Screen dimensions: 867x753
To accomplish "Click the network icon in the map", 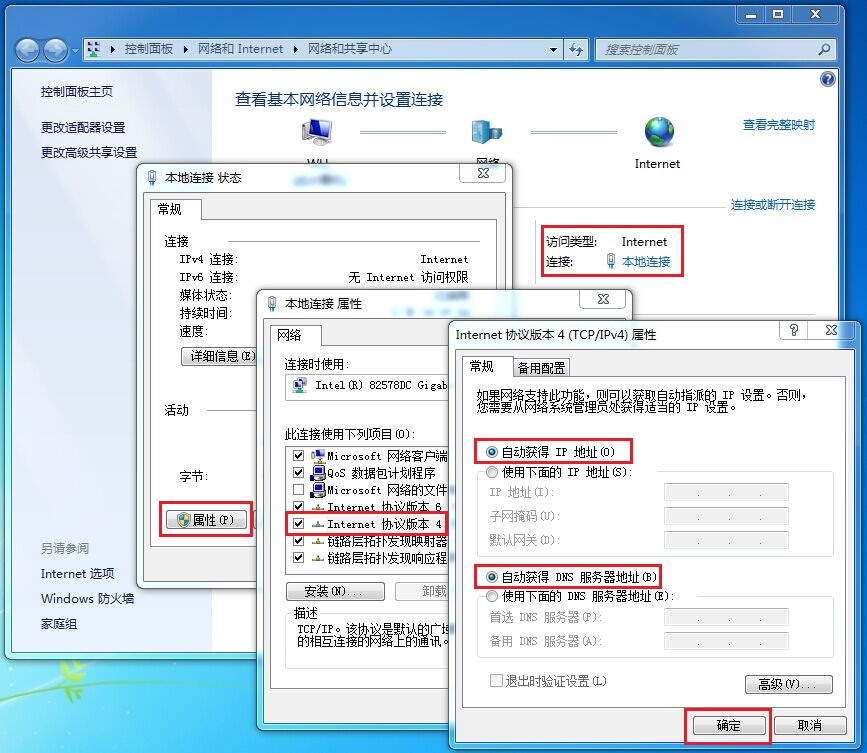I will pyautogui.click(x=487, y=131).
